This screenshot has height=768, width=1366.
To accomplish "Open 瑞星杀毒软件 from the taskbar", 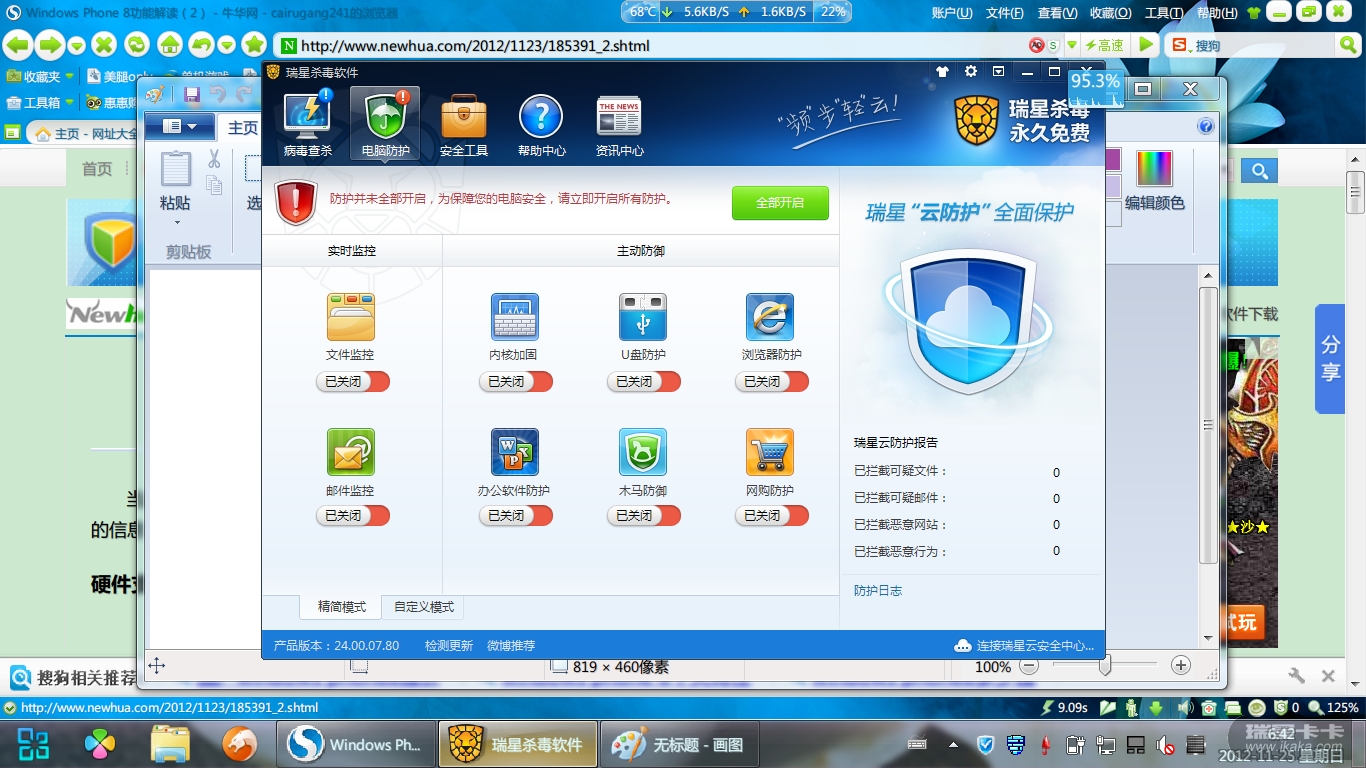I will pos(517,745).
